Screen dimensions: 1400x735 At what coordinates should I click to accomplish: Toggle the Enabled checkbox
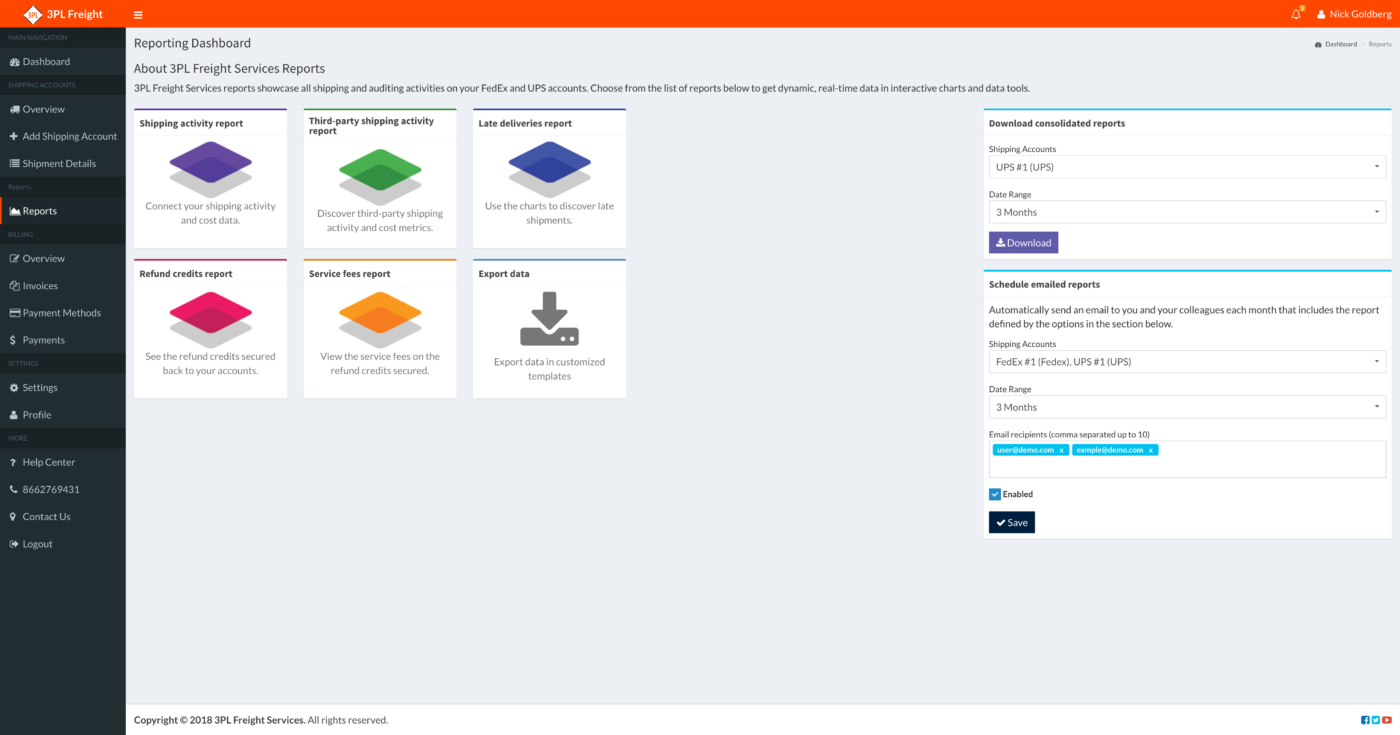pyautogui.click(x=995, y=494)
